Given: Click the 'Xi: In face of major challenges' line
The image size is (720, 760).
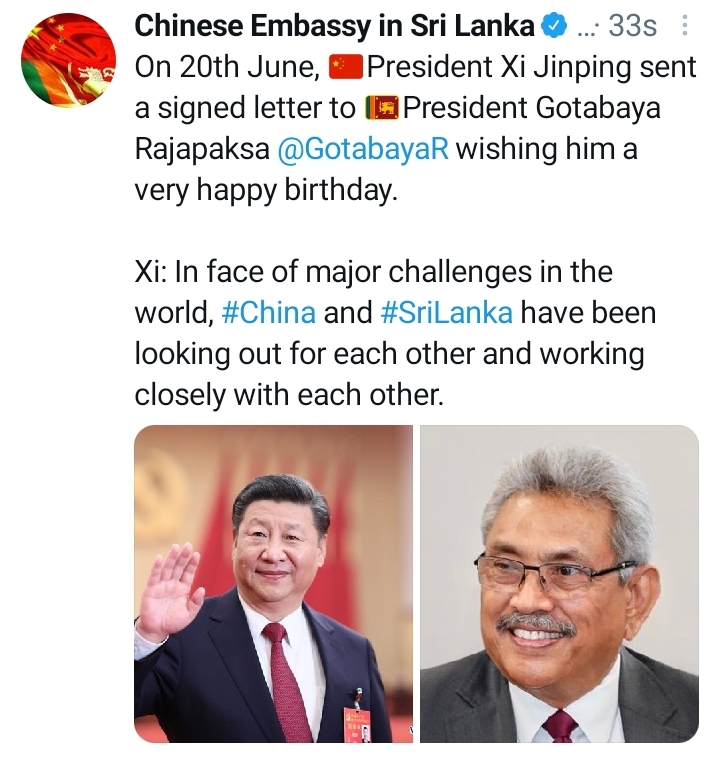Looking at the screenshot, I should tap(373, 272).
